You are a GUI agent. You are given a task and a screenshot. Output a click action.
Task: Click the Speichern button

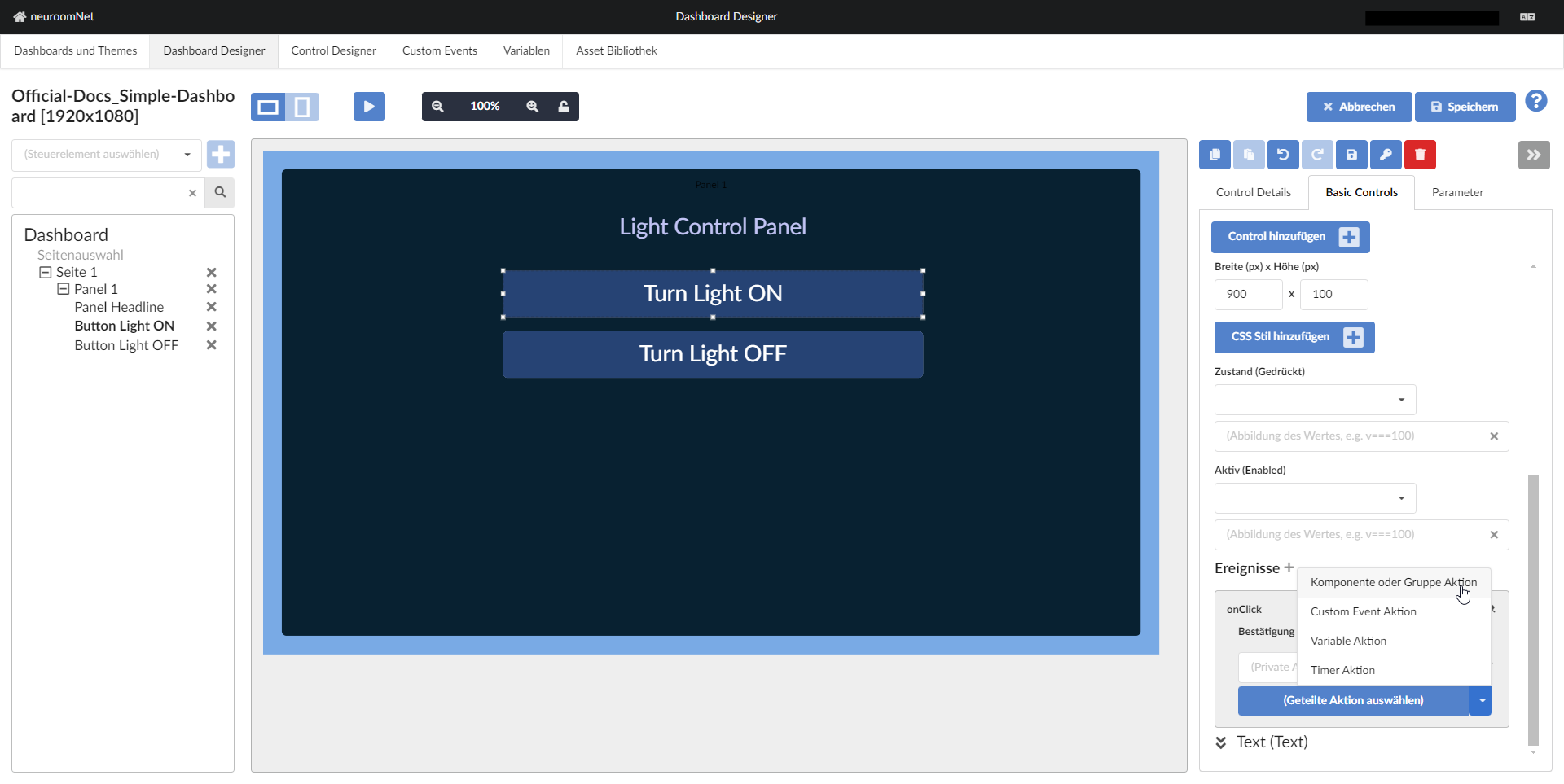click(1465, 107)
